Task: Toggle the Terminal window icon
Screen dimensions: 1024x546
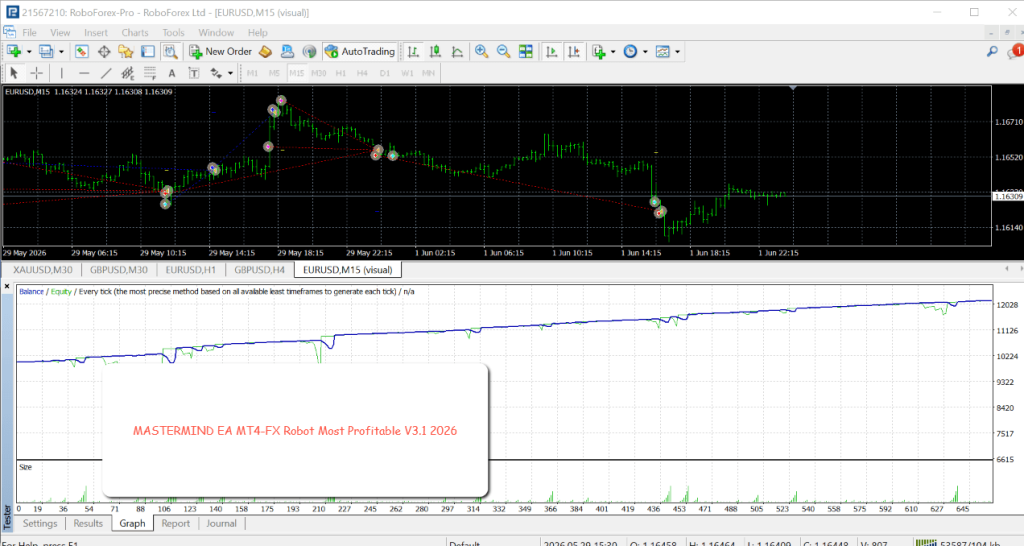Action: (x=148, y=52)
